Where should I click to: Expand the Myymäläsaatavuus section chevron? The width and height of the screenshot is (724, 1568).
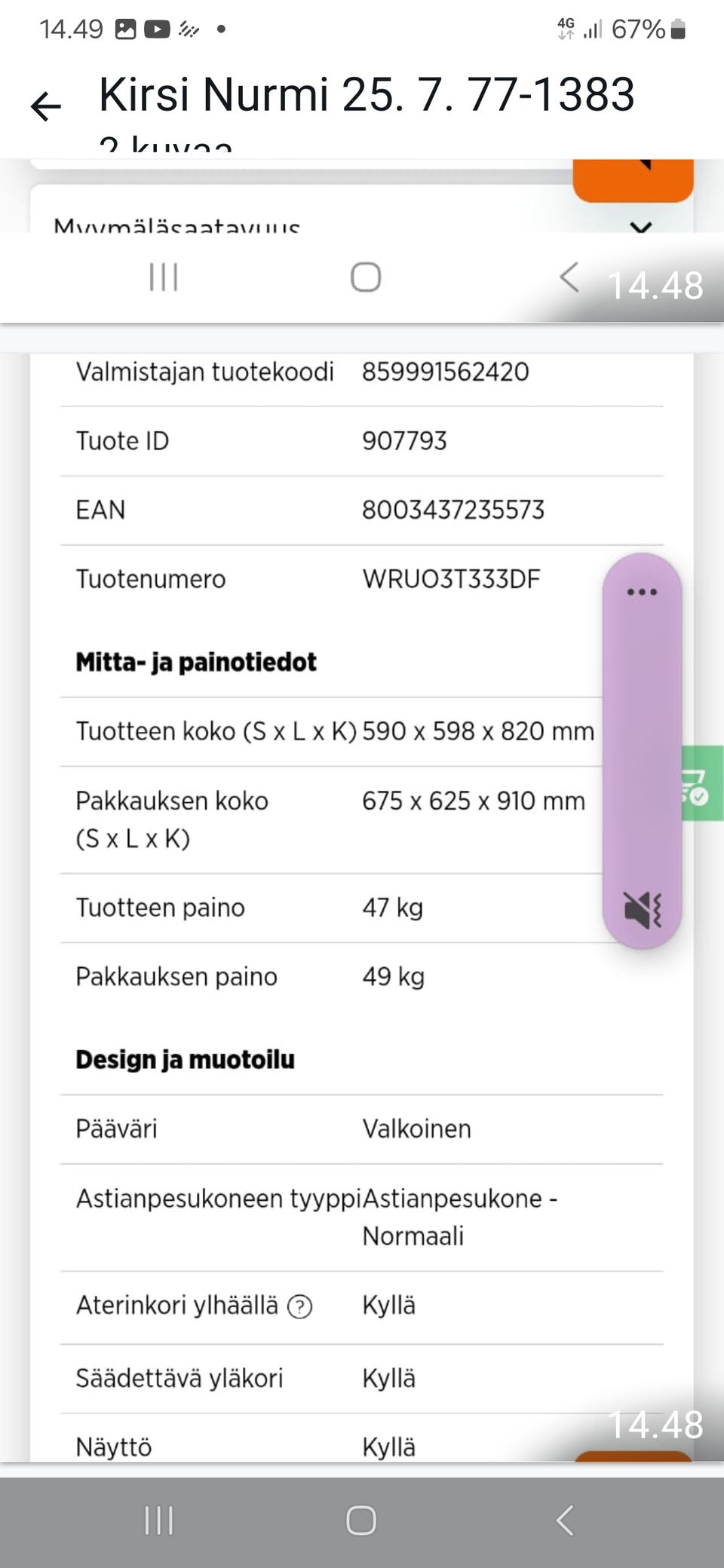640,226
